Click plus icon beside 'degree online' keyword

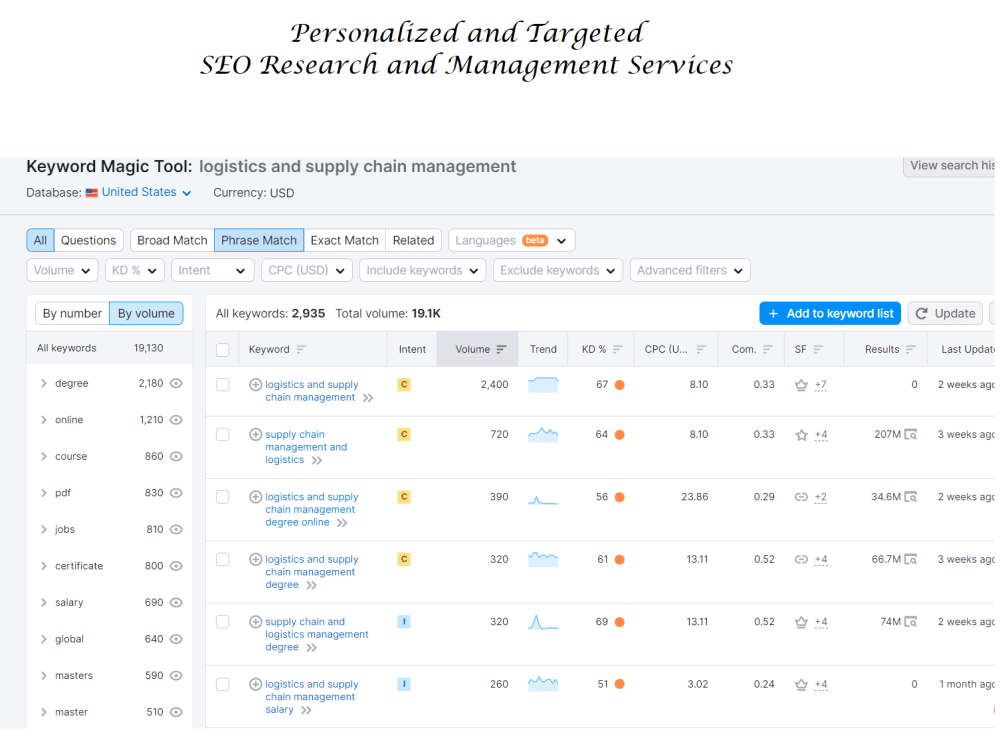click(x=255, y=497)
